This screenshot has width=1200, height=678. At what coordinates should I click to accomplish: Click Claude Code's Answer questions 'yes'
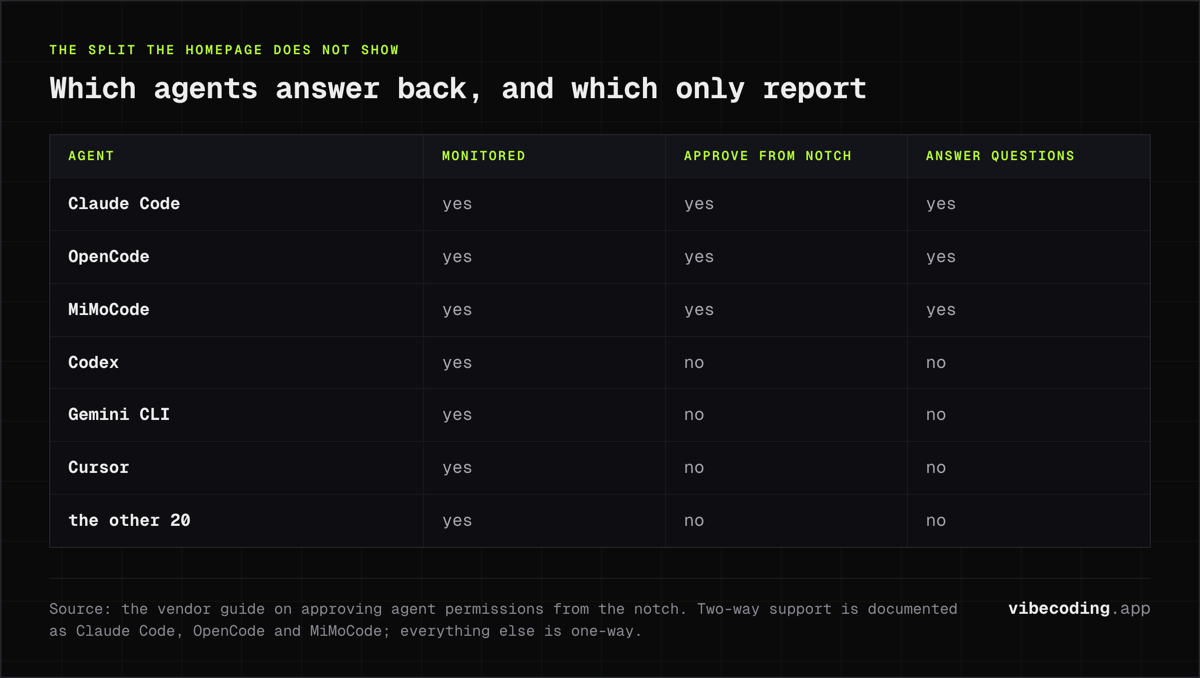[941, 205]
